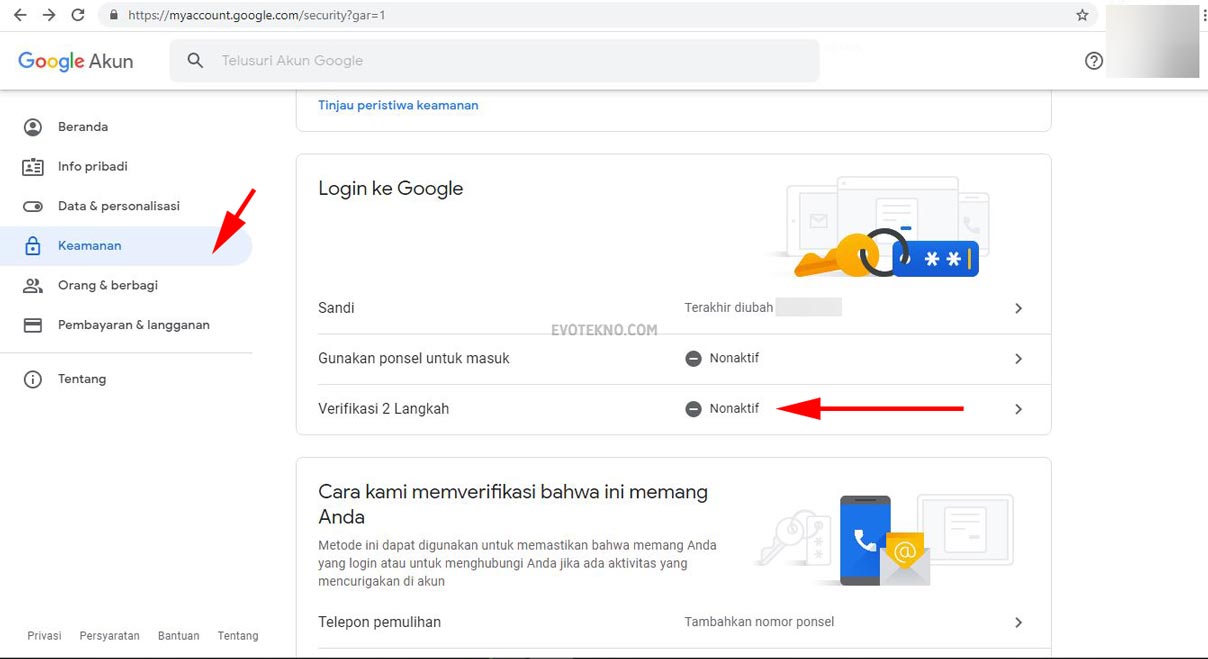Go back with browser back arrow

click(20, 15)
